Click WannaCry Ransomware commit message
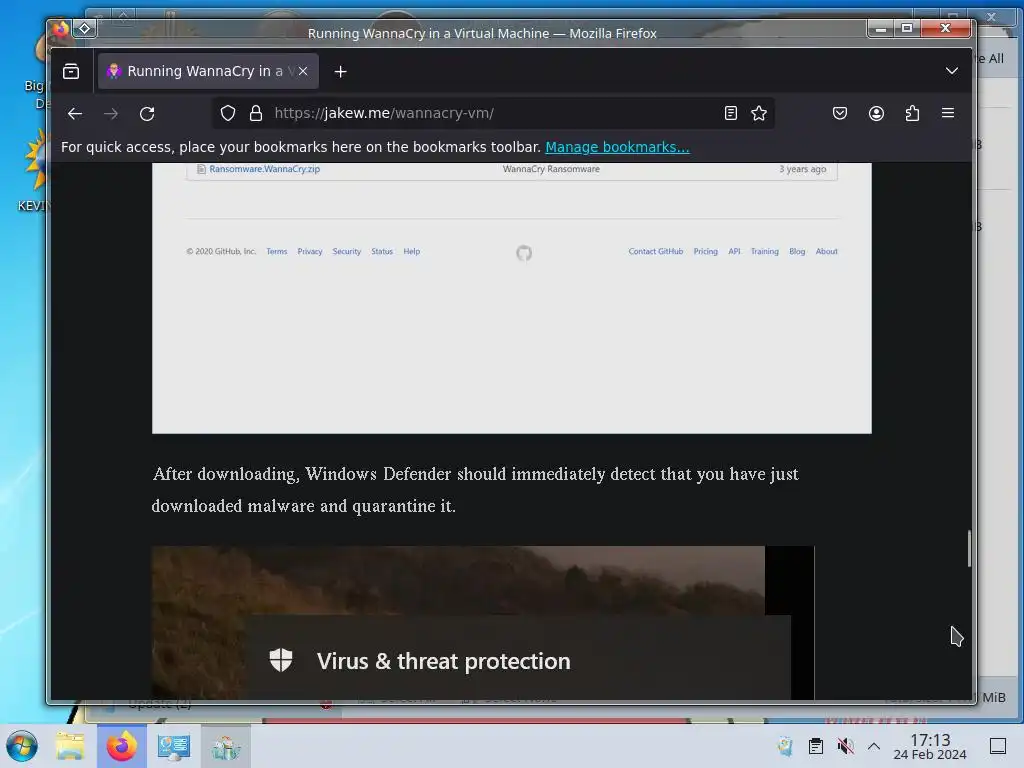This screenshot has height=768, width=1024. [551, 168]
